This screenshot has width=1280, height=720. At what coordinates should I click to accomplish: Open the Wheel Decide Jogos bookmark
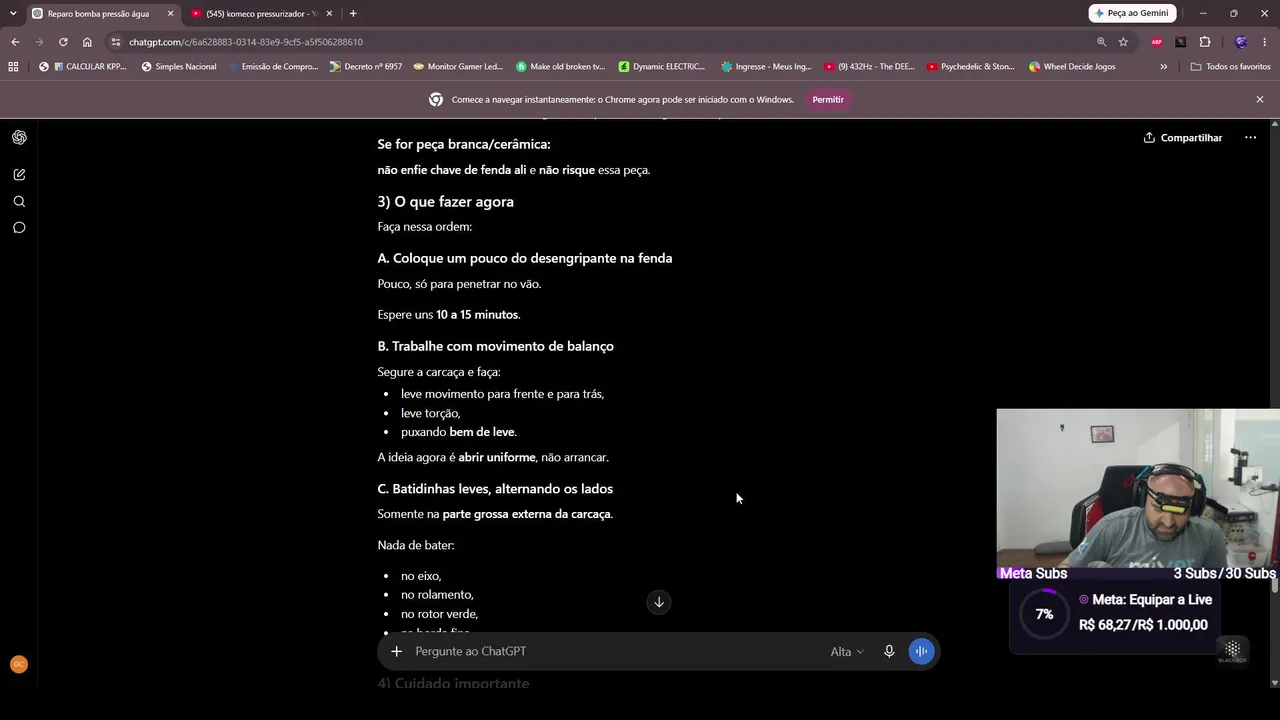click(x=1073, y=67)
